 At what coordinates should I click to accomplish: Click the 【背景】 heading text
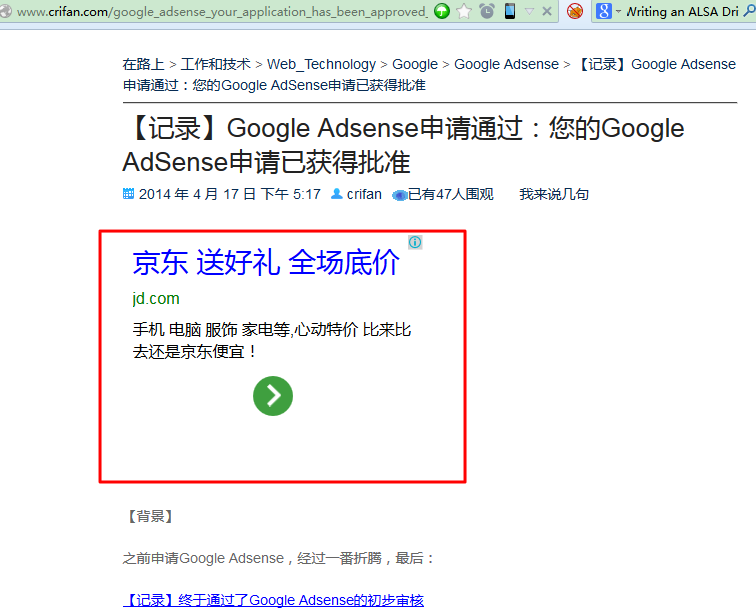[x=150, y=516]
